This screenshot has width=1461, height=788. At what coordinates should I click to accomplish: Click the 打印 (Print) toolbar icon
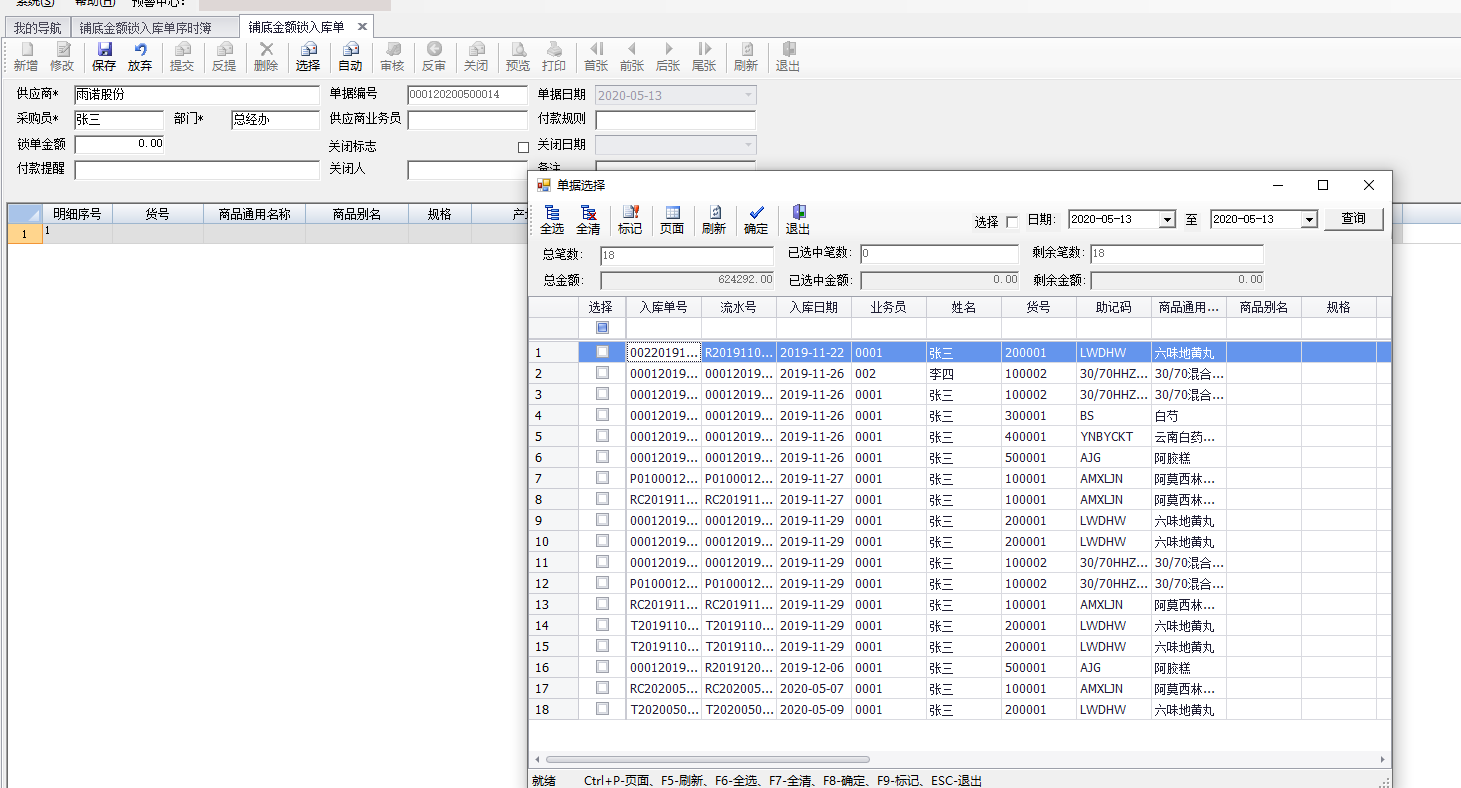coord(554,56)
